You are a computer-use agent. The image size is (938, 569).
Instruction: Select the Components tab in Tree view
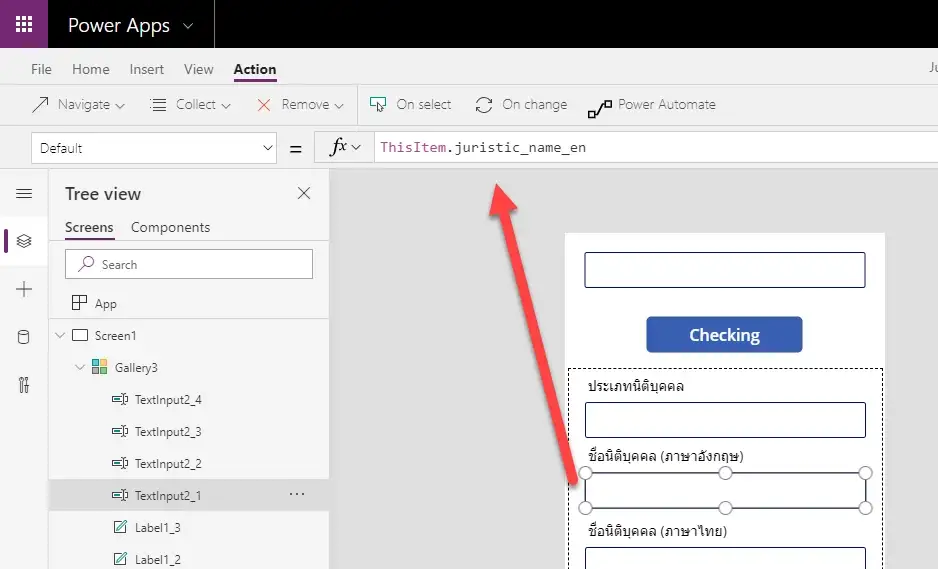[x=170, y=227]
